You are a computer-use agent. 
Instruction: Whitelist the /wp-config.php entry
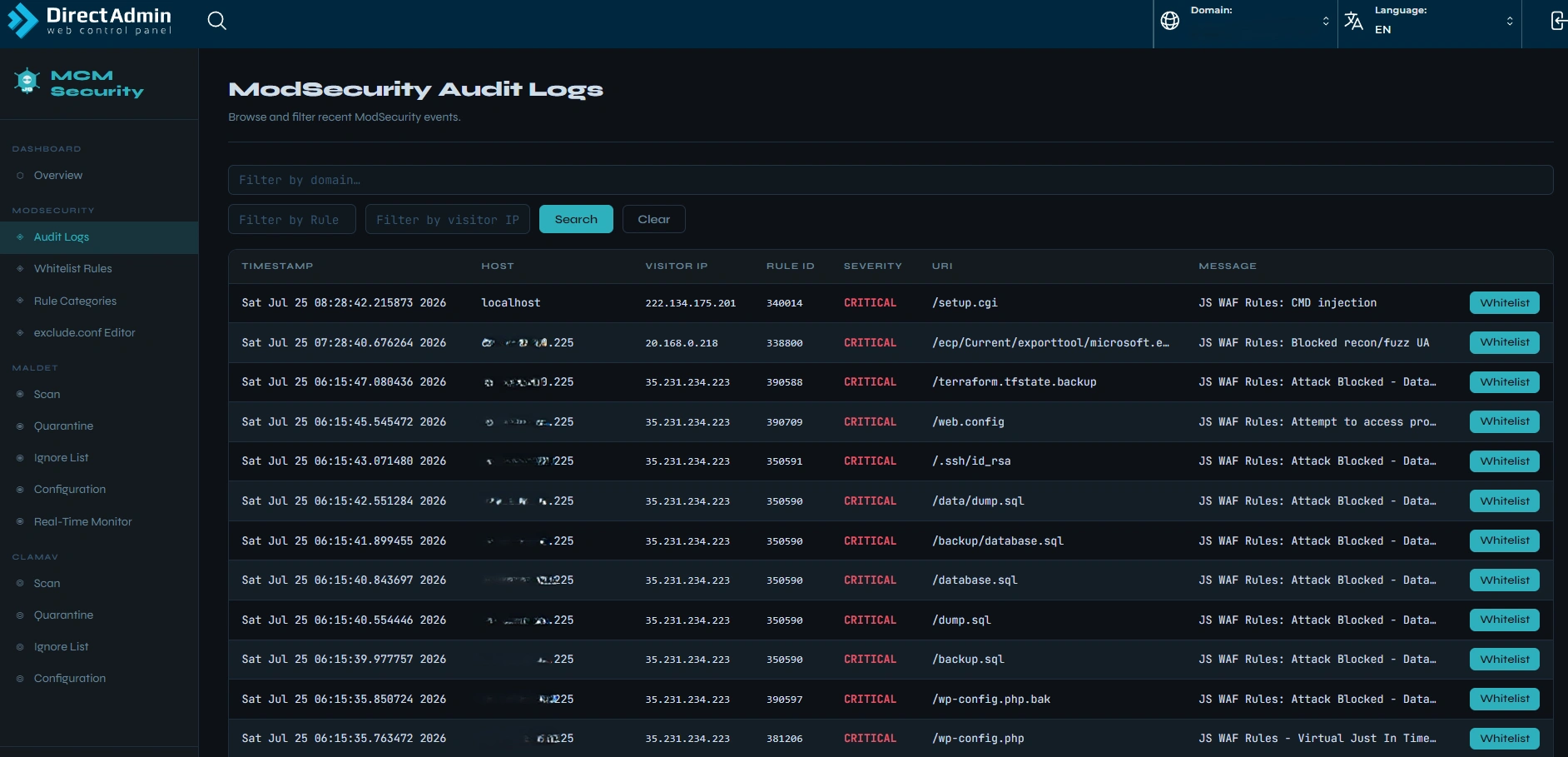1505,739
